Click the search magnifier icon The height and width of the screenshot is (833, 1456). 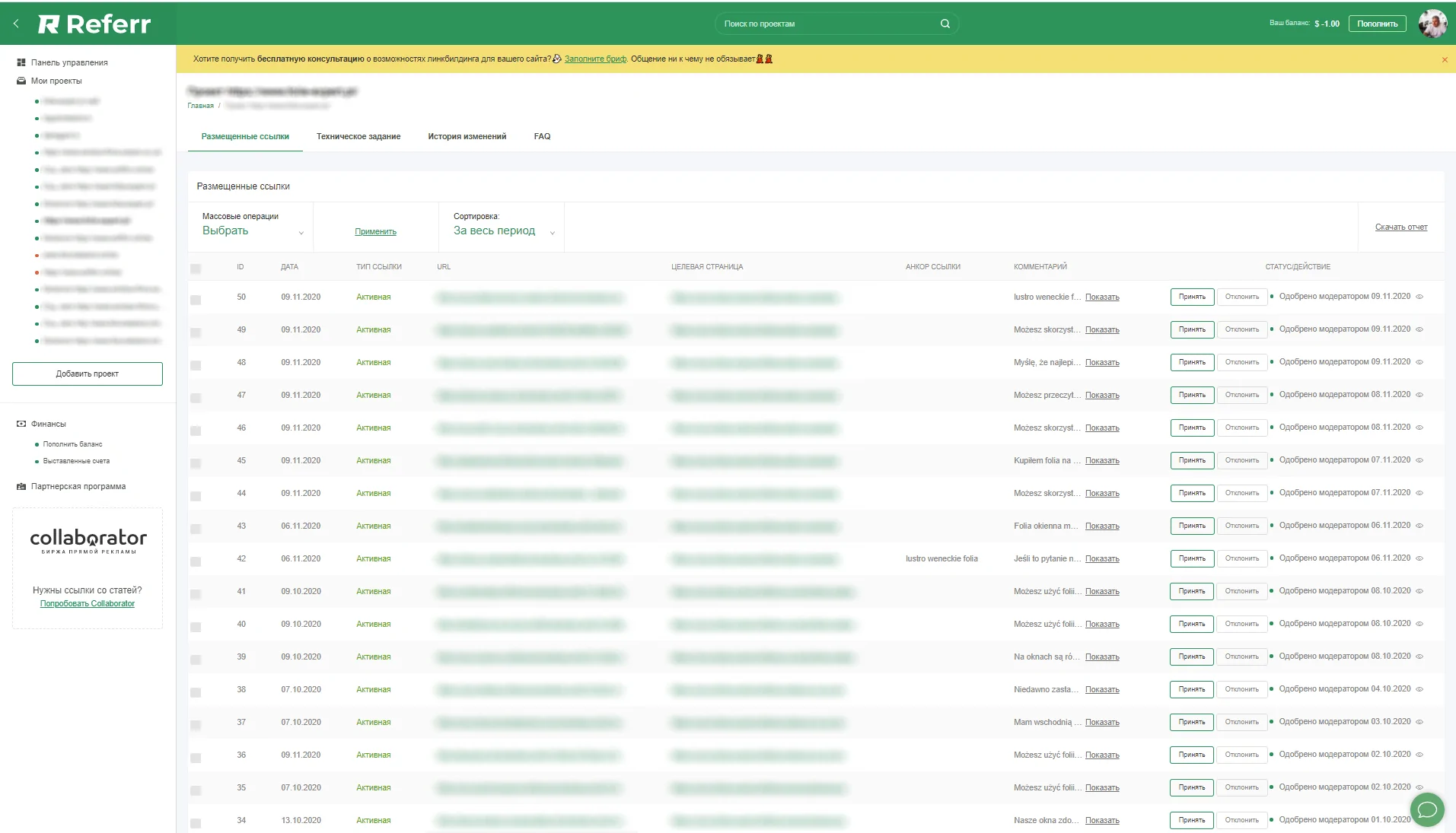click(x=945, y=24)
